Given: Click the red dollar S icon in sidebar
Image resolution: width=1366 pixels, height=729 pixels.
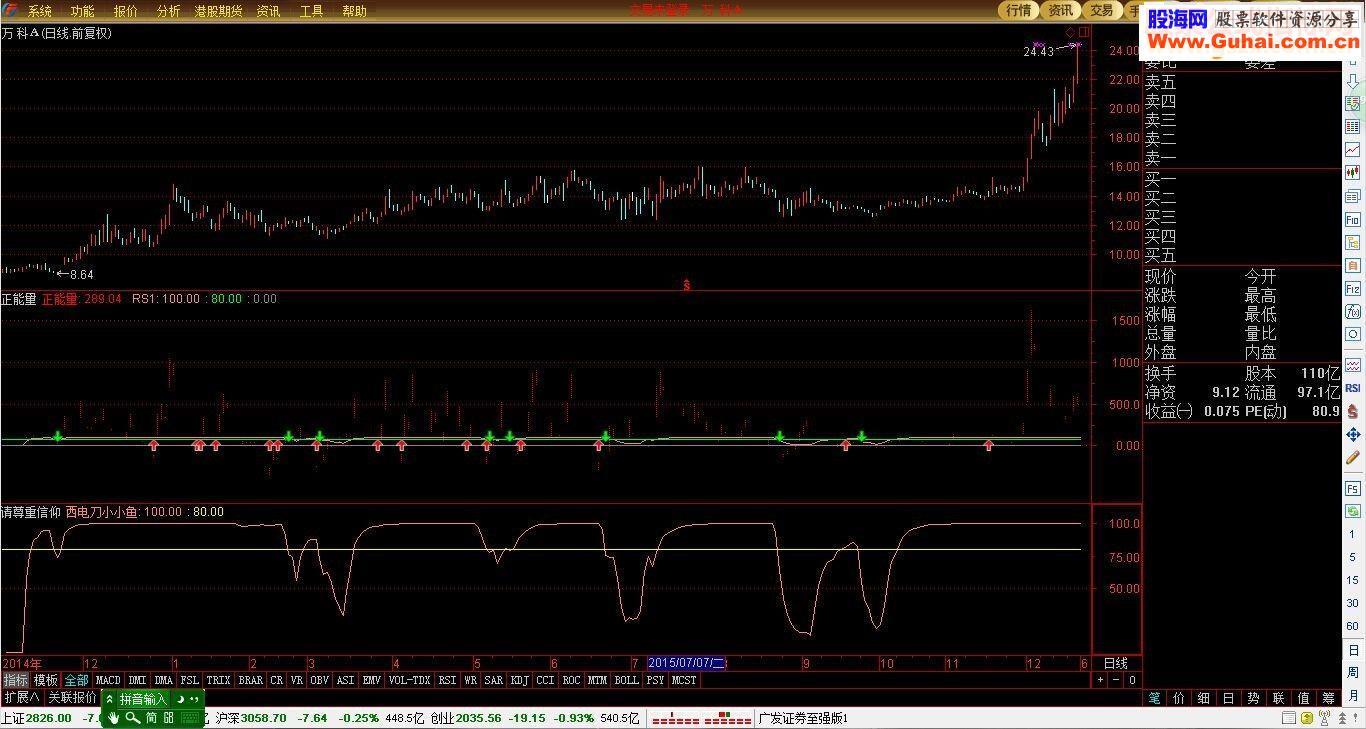Looking at the screenshot, I should pyautogui.click(x=1352, y=410).
